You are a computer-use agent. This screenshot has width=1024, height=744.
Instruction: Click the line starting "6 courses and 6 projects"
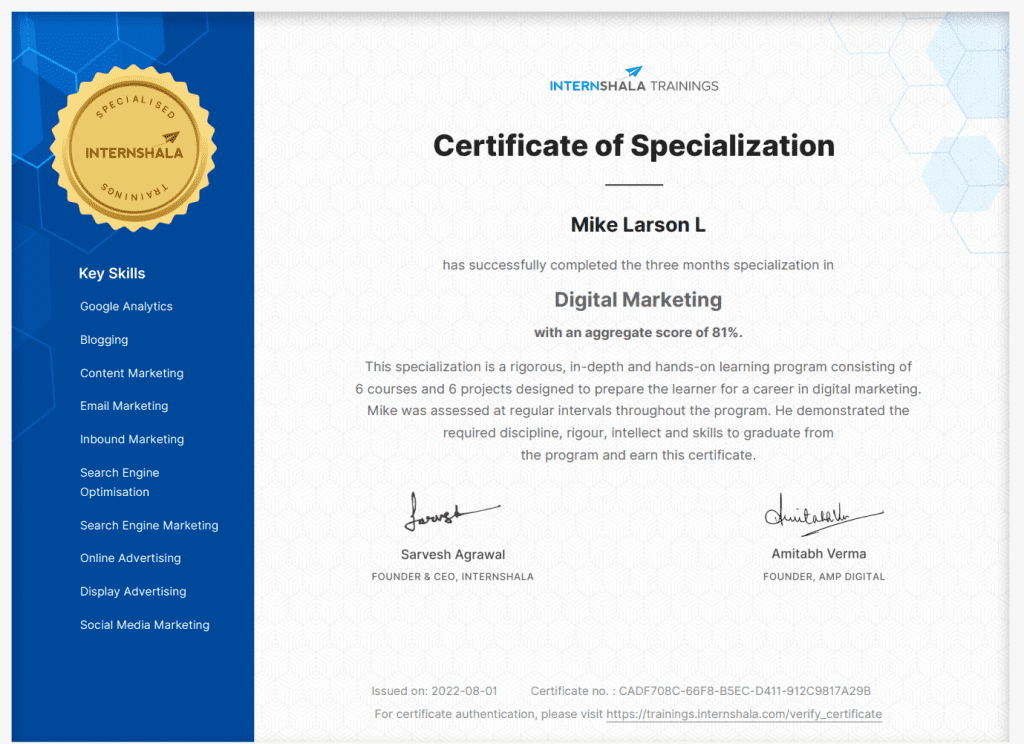pos(638,389)
